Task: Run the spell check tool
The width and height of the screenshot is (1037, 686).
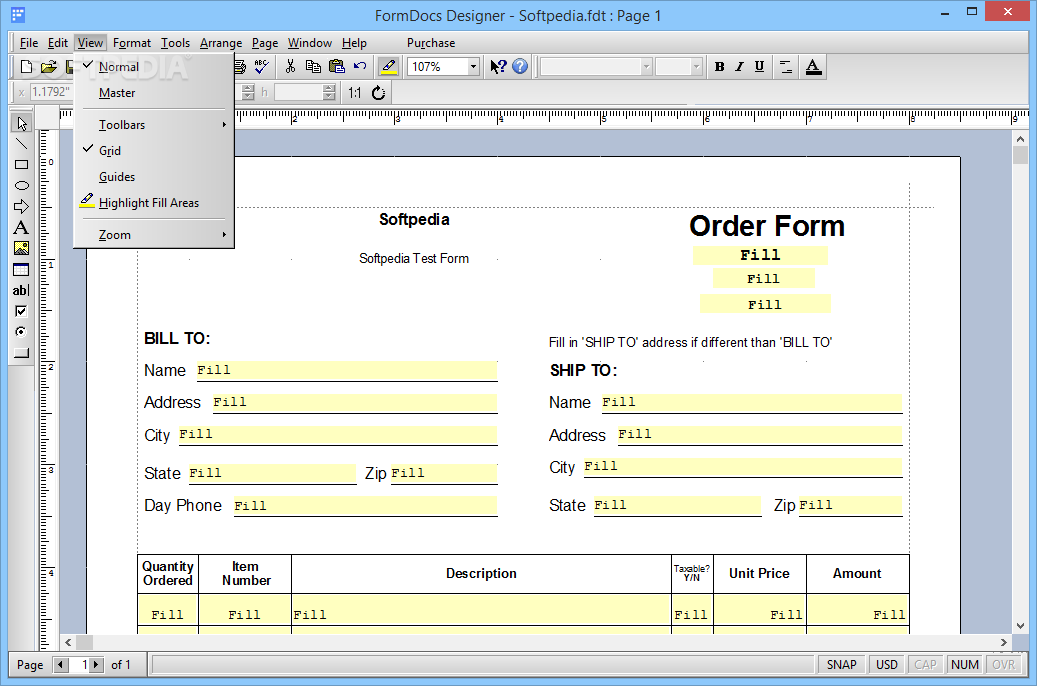Action: pyautogui.click(x=262, y=66)
